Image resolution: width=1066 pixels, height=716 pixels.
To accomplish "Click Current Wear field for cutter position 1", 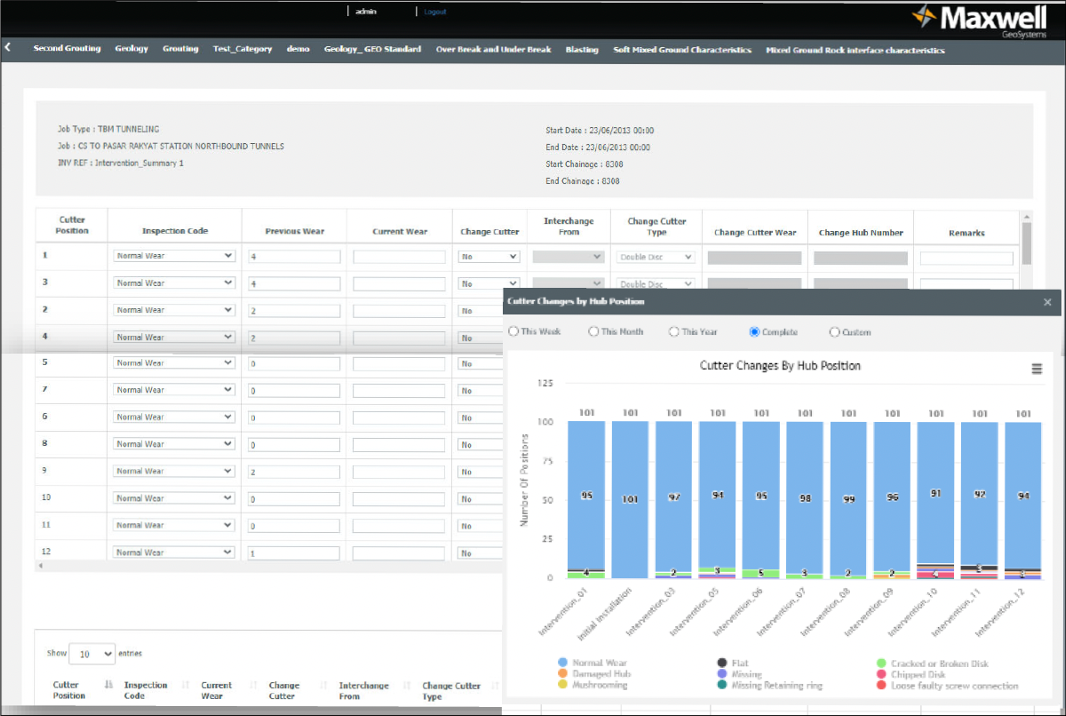I will (x=399, y=257).
